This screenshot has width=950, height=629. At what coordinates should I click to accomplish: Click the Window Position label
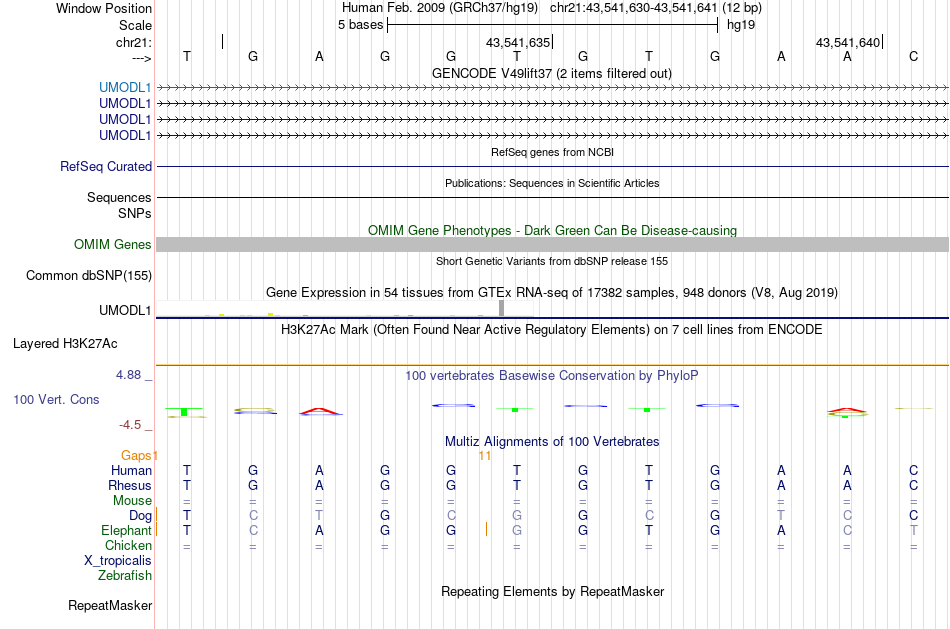click(x=104, y=8)
